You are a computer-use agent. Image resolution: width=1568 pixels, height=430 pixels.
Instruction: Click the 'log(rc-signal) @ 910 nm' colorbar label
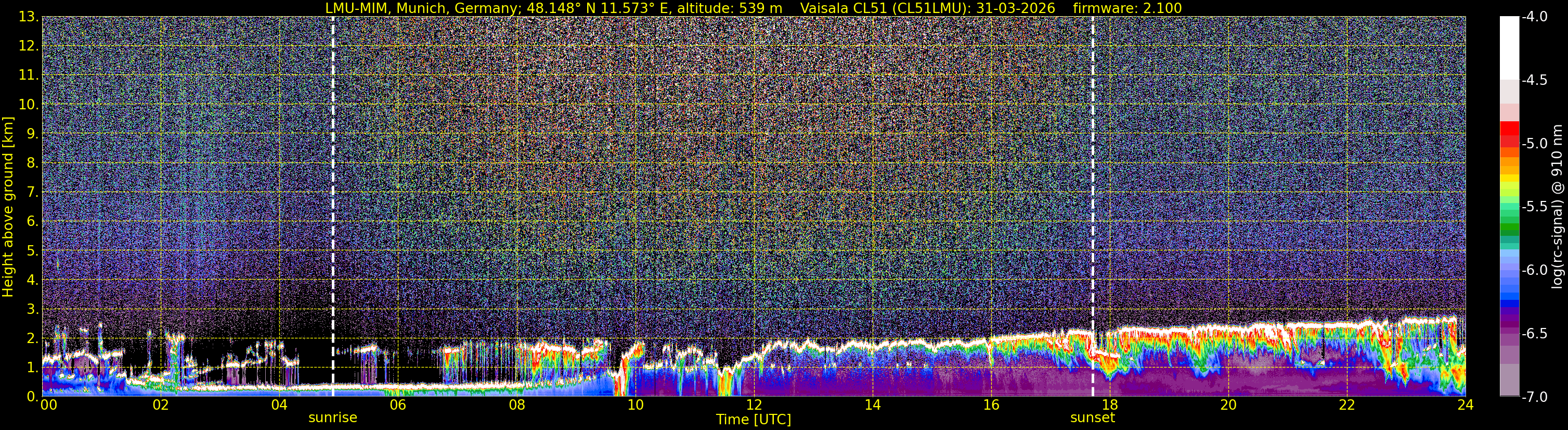(x=1557, y=207)
